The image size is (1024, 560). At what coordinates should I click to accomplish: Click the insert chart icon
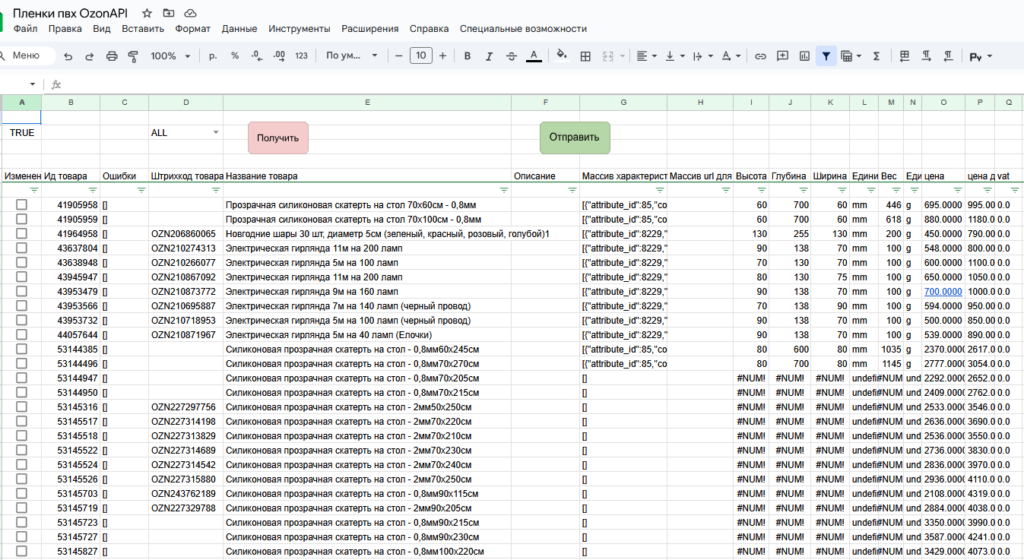pyautogui.click(x=804, y=56)
